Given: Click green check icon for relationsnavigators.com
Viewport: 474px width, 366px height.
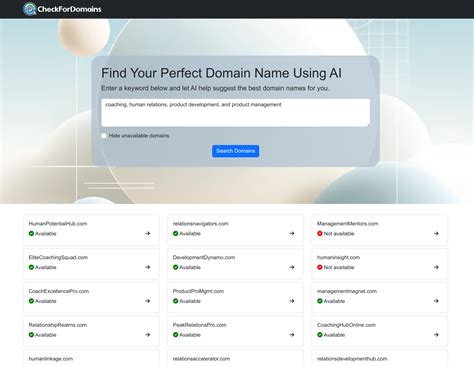Looking at the screenshot, I should coord(176,233).
